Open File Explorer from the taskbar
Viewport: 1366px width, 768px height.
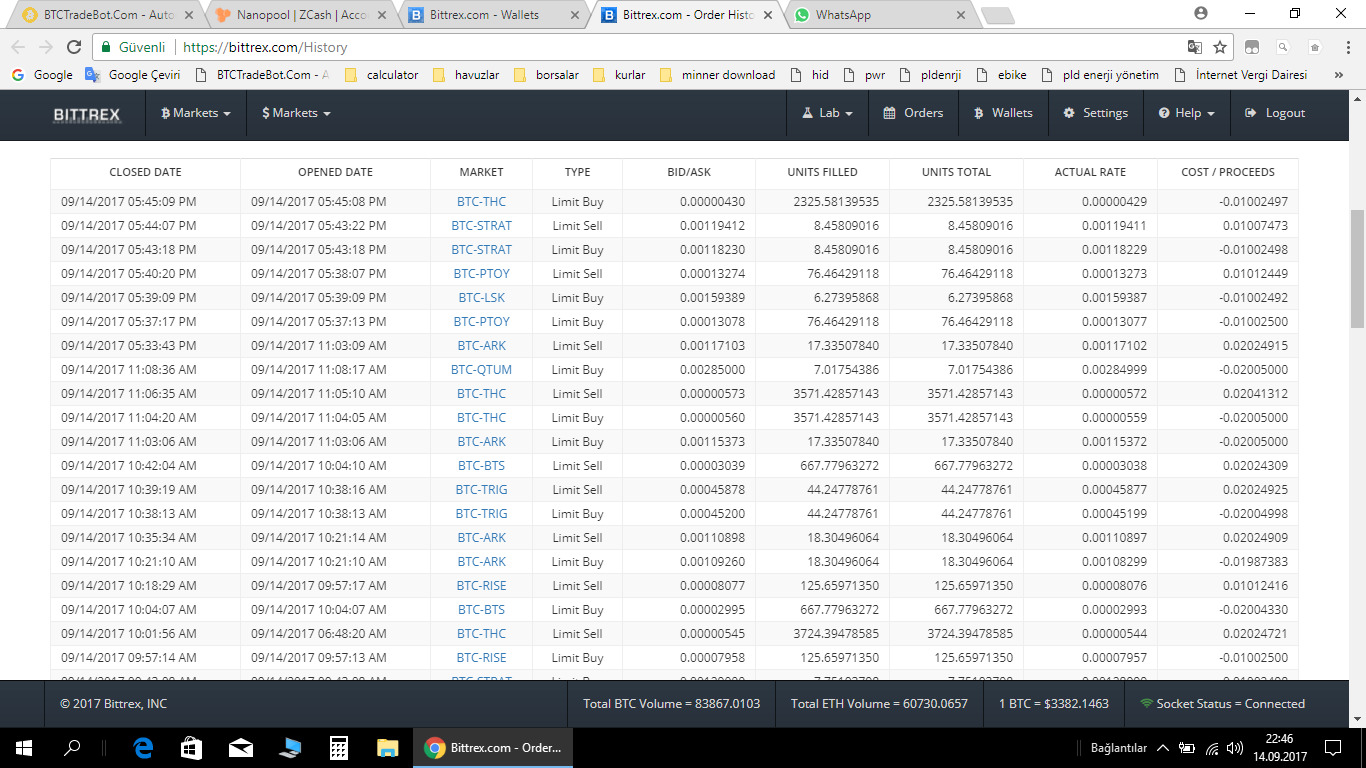click(x=388, y=748)
